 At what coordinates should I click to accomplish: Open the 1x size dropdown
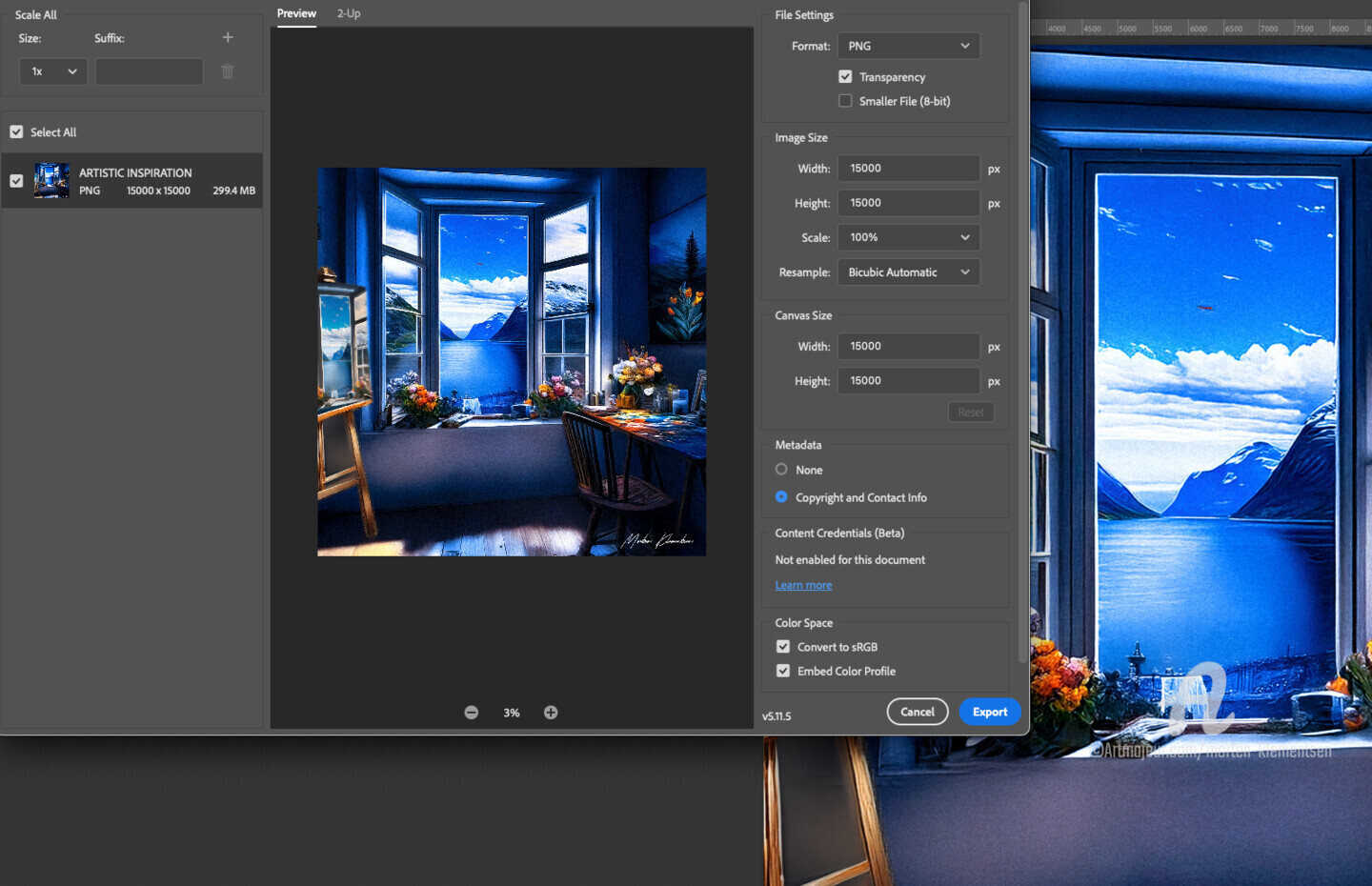click(x=53, y=71)
